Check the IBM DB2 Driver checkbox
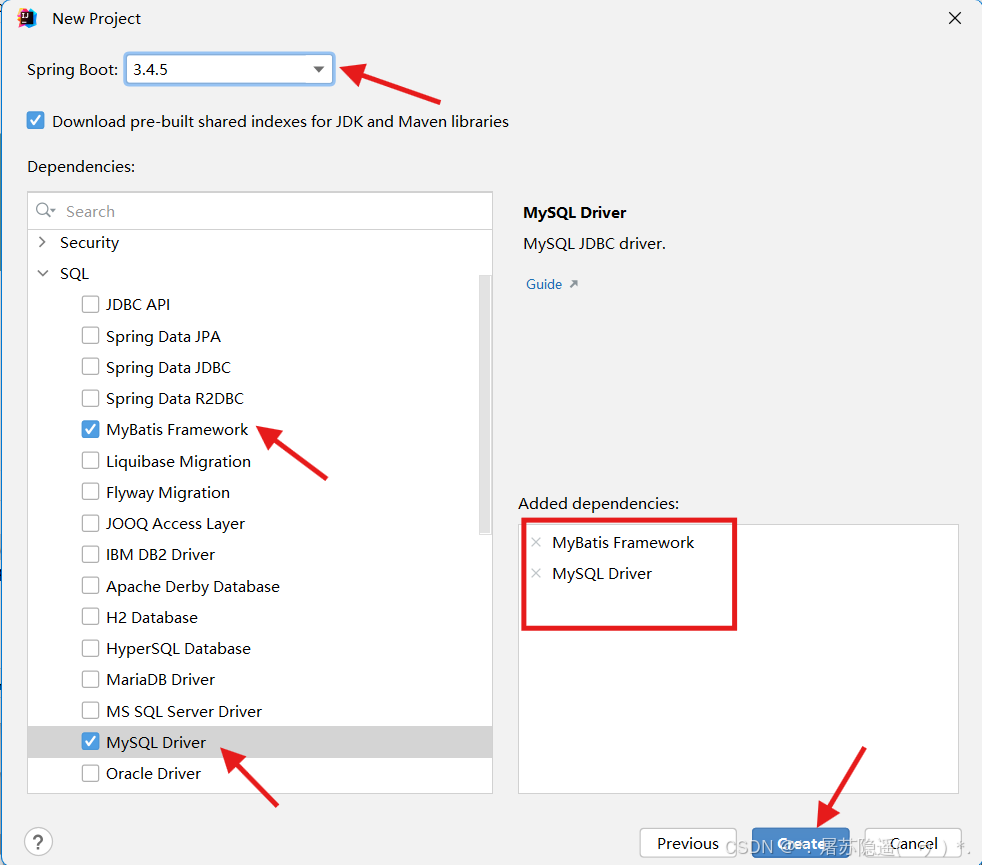This screenshot has width=982, height=865. pos(90,554)
